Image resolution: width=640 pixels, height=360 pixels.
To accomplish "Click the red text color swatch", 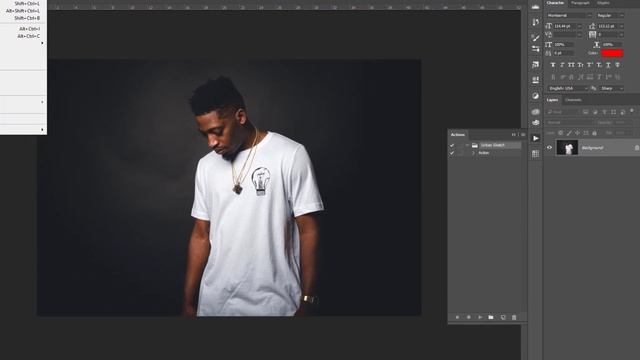I will (612, 53).
